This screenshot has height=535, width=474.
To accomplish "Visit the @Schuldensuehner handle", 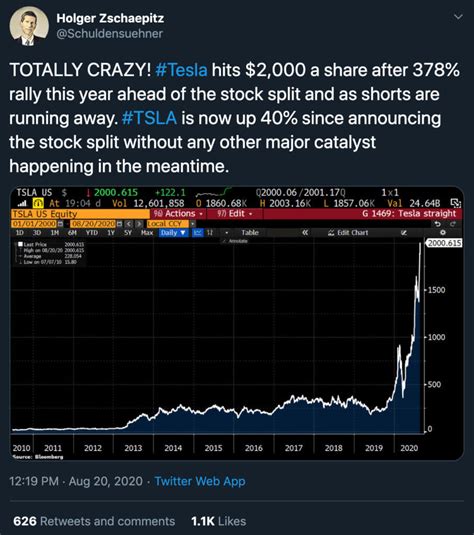I will [x=110, y=33].
